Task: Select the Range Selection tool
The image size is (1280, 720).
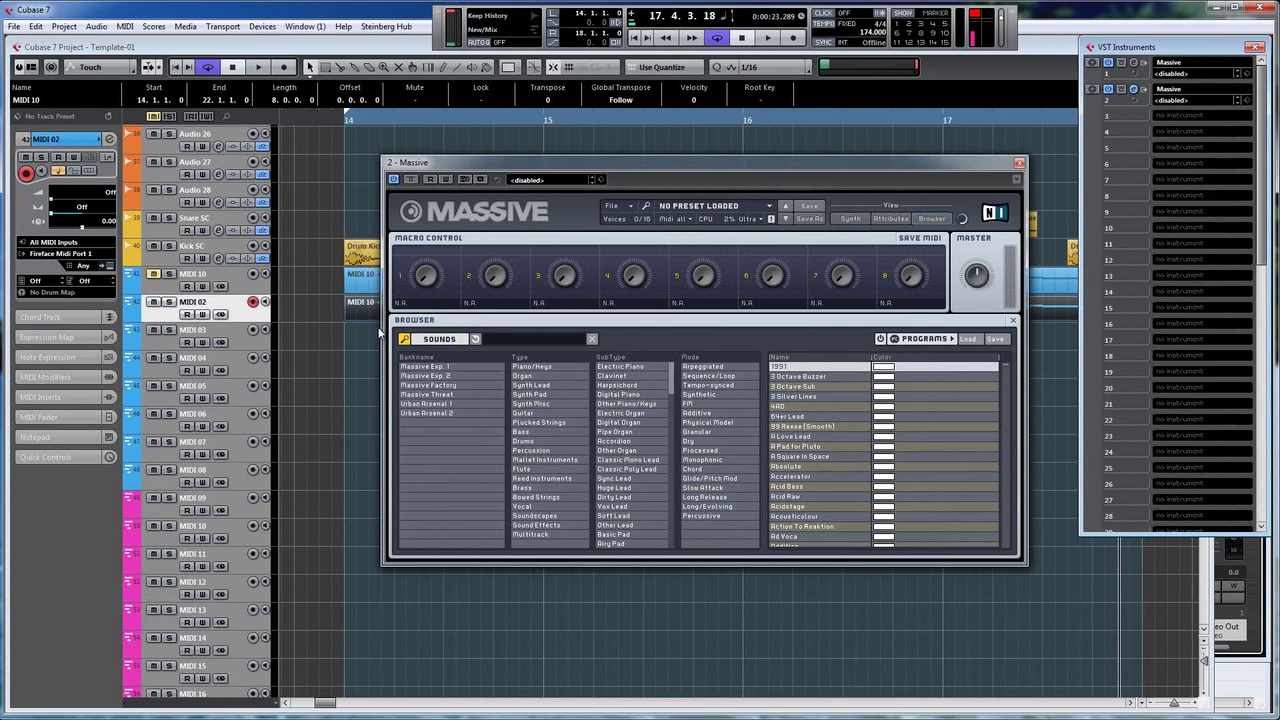Action: [x=325, y=67]
